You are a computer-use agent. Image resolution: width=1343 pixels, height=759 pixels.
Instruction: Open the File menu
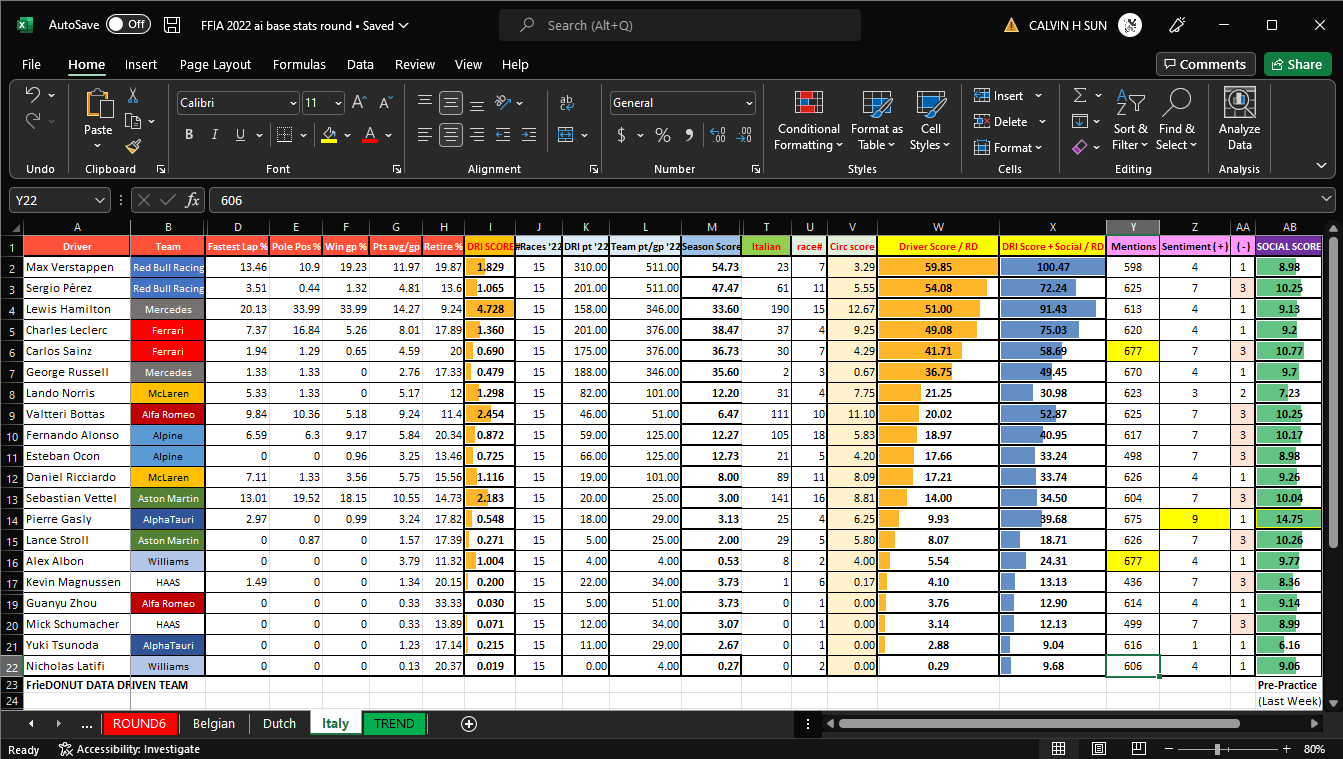[x=31, y=64]
